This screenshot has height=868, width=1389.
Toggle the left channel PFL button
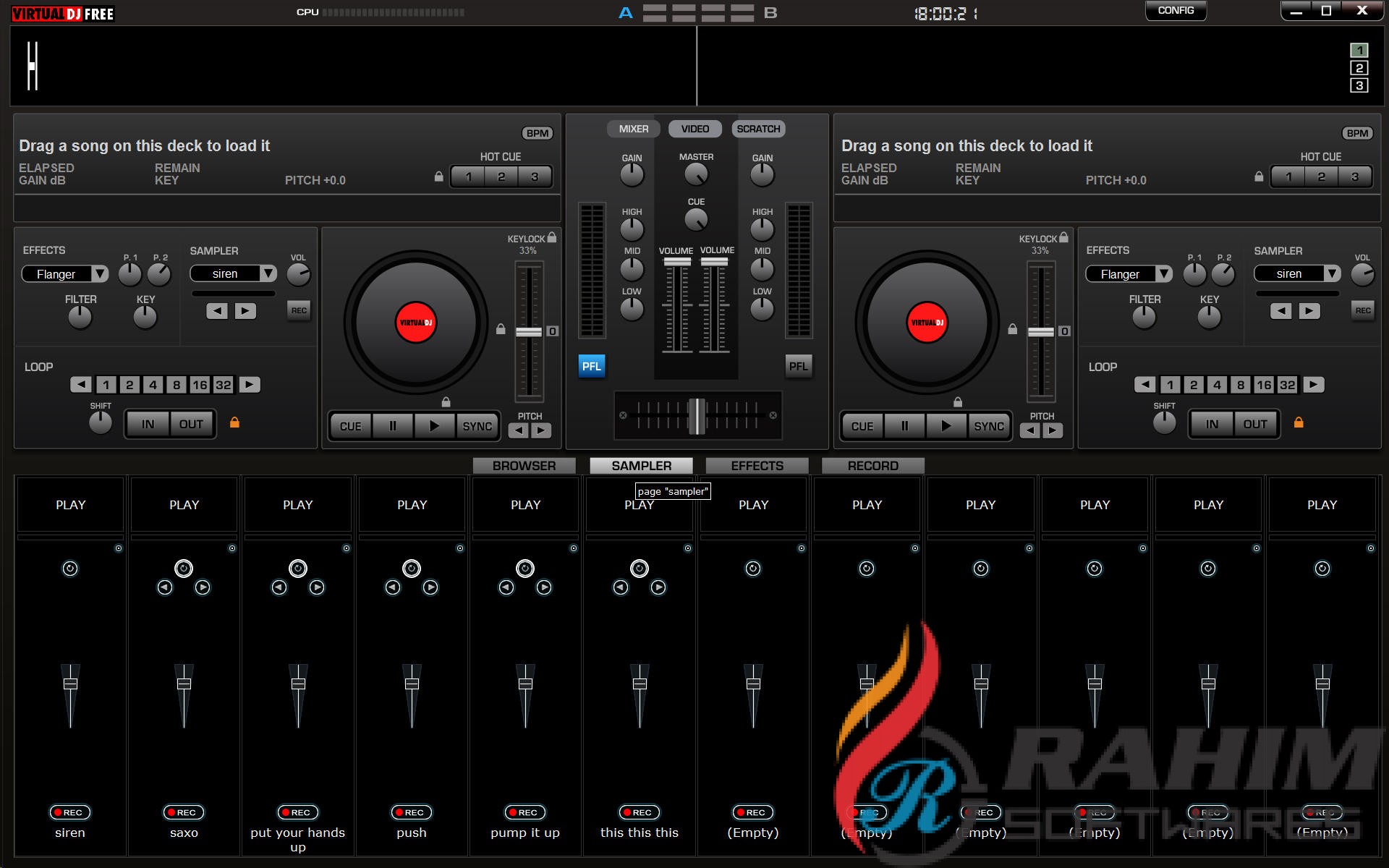point(592,366)
